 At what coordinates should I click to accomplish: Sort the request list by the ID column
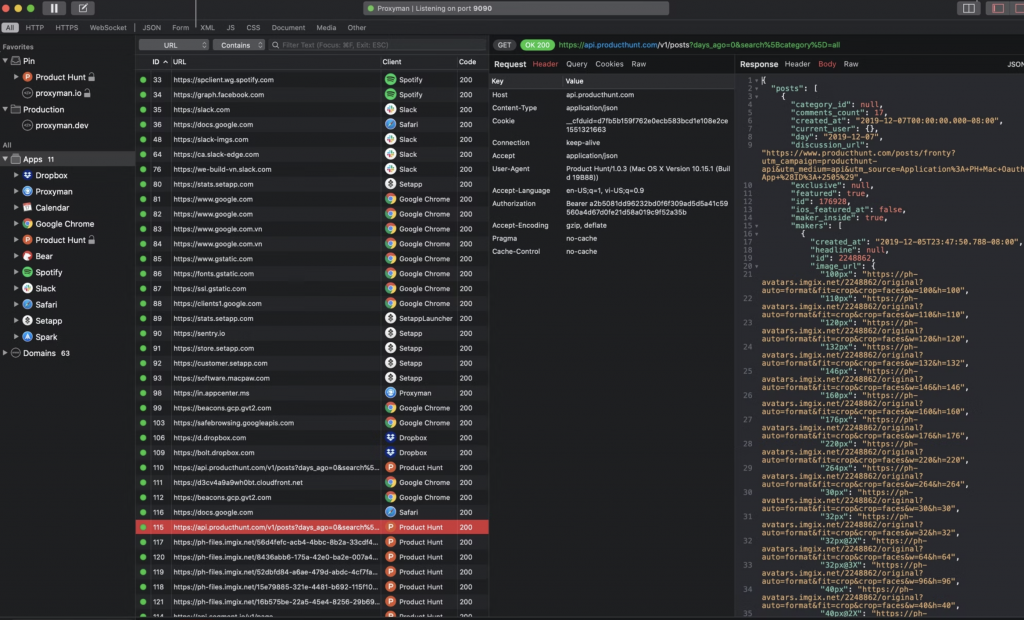159,62
